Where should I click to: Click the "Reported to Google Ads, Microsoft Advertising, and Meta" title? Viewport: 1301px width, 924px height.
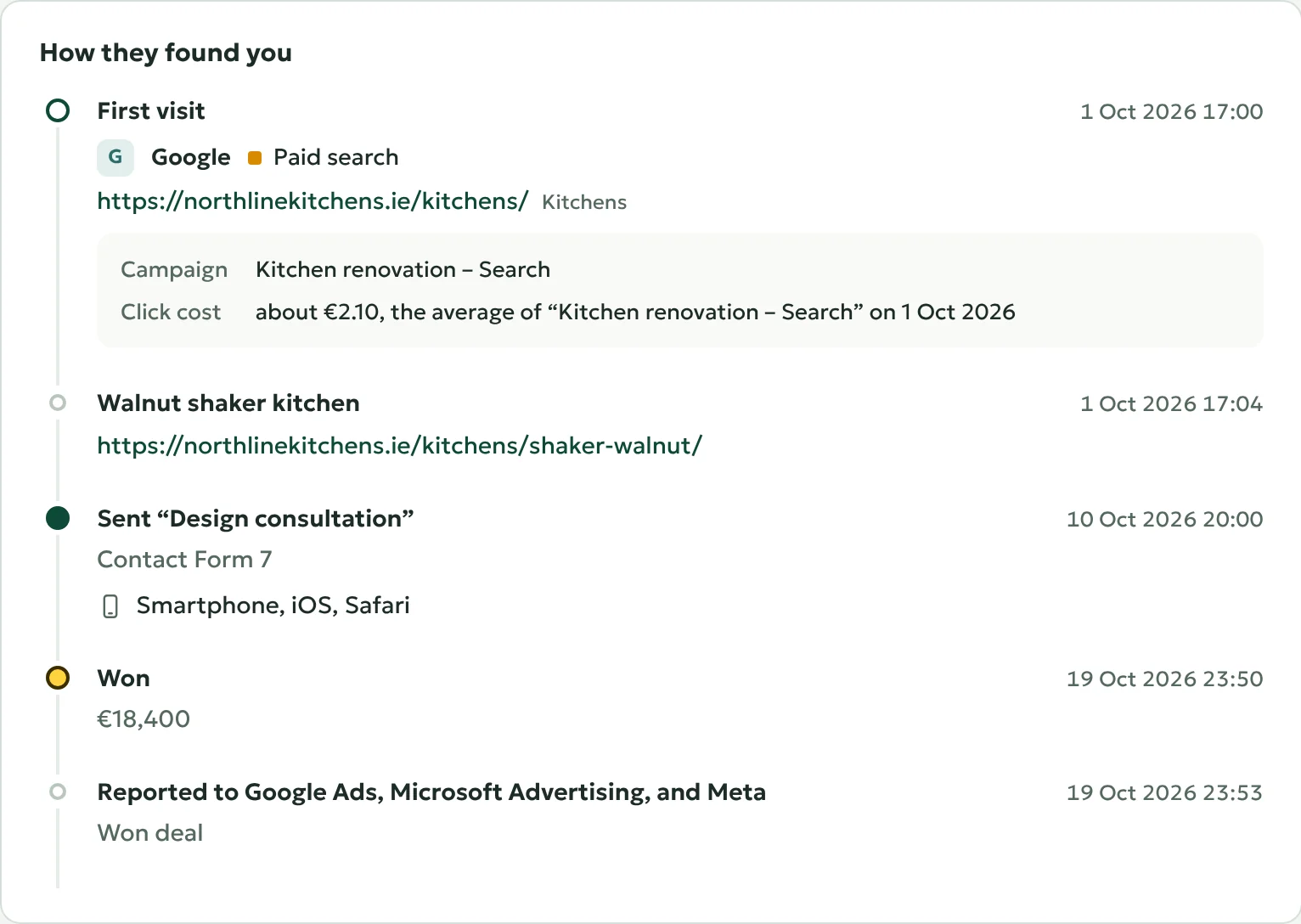coord(431,792)
